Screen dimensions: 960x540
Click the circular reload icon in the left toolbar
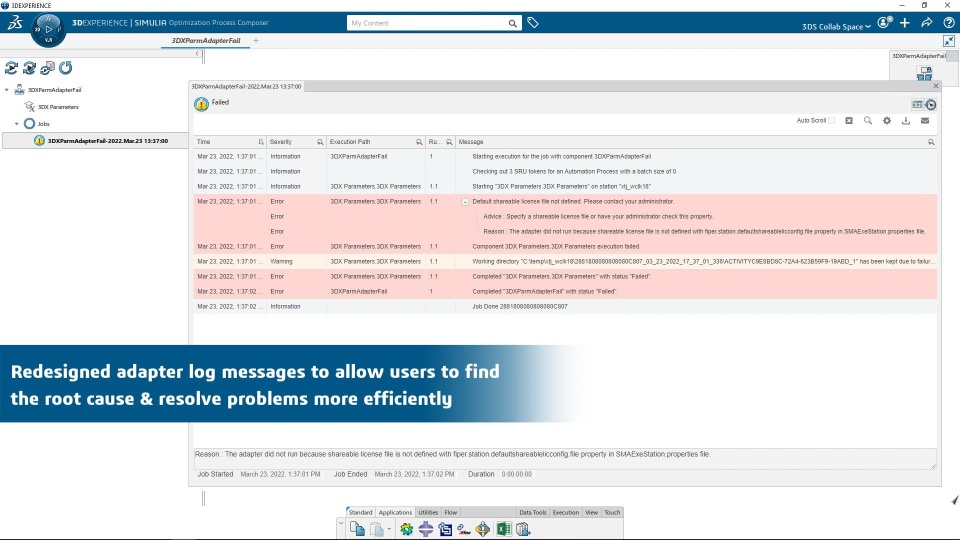(66, 68)
